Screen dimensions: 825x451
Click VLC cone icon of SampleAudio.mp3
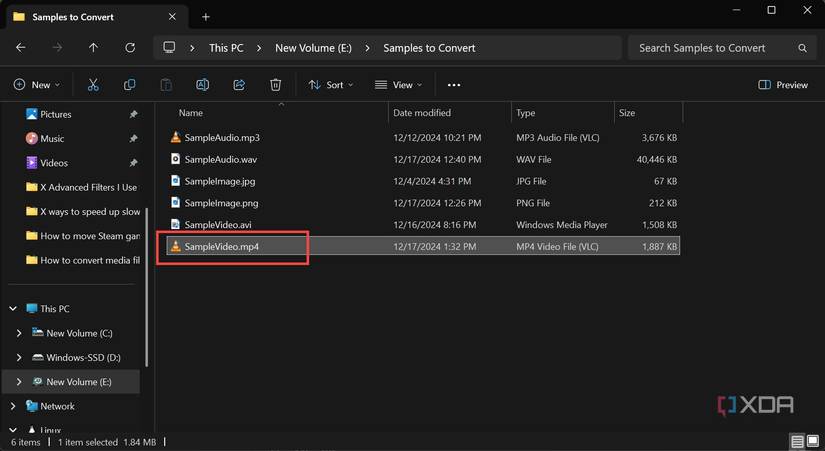(176, 137)
